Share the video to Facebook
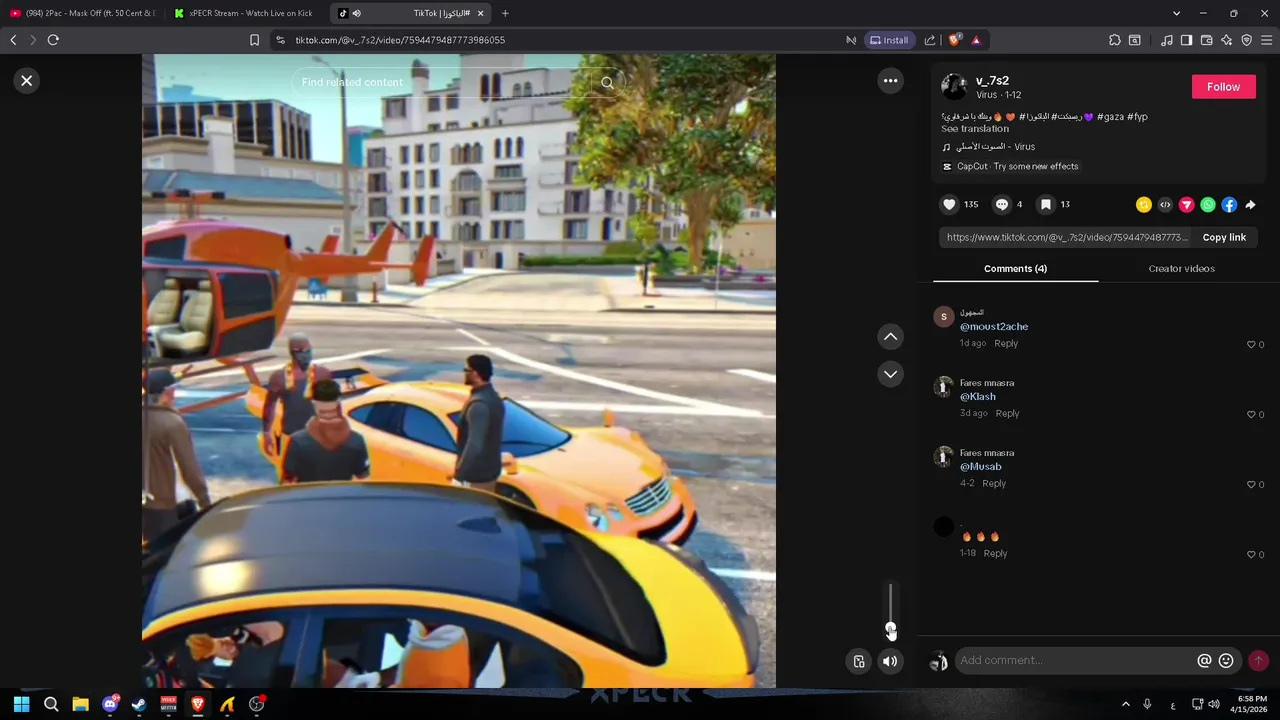 (x=1229, y=205)
